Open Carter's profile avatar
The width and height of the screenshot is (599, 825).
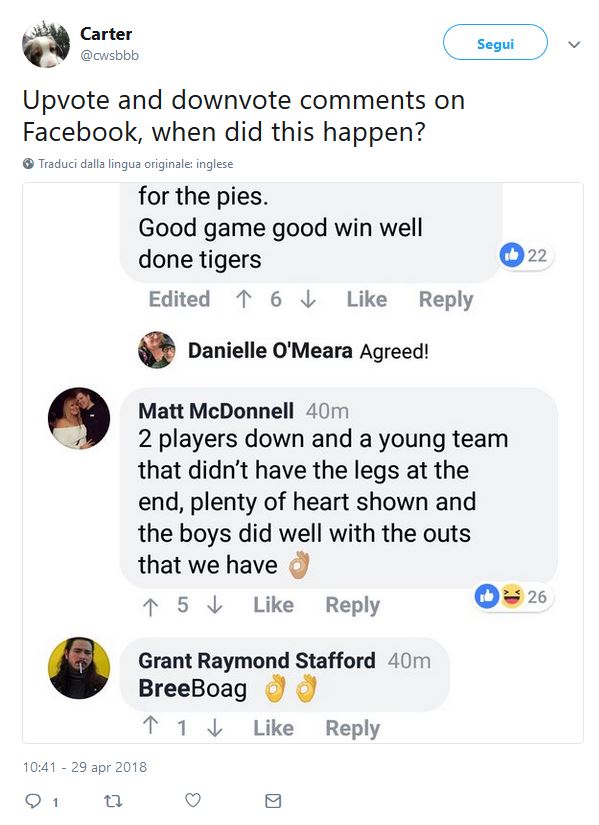pos(46,45)
